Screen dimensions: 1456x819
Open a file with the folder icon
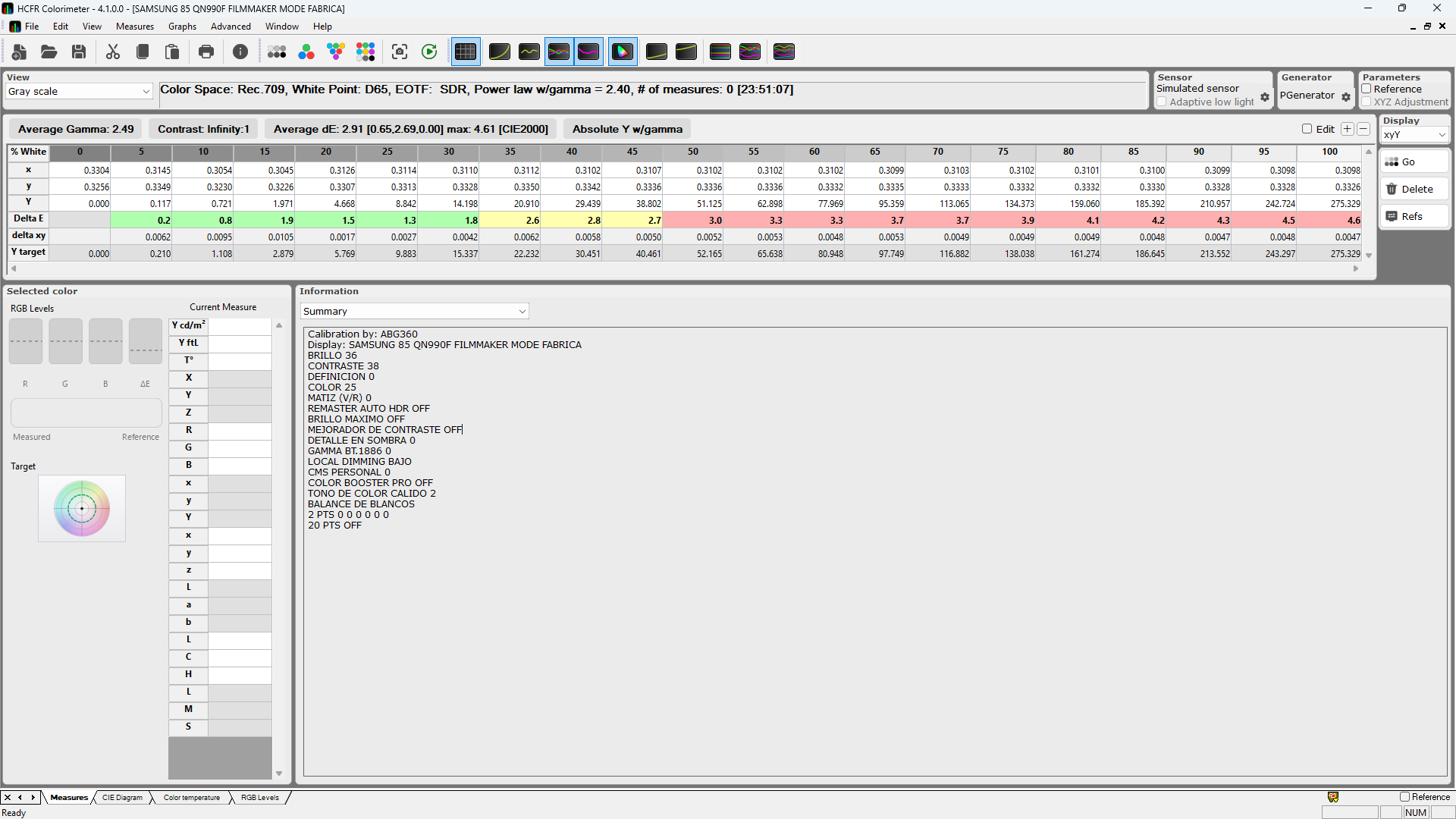pyautogui.click(x=49, y=52)
